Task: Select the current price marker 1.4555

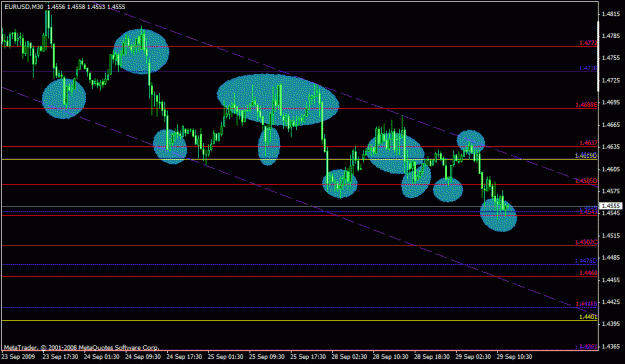Action: tap(611, 206)
